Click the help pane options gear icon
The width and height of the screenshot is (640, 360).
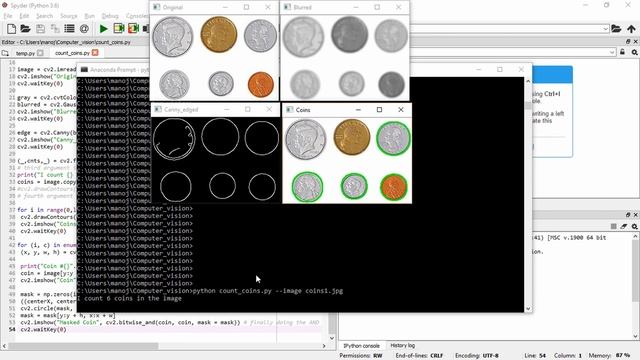pyautogui.click(x=634, y=52)
